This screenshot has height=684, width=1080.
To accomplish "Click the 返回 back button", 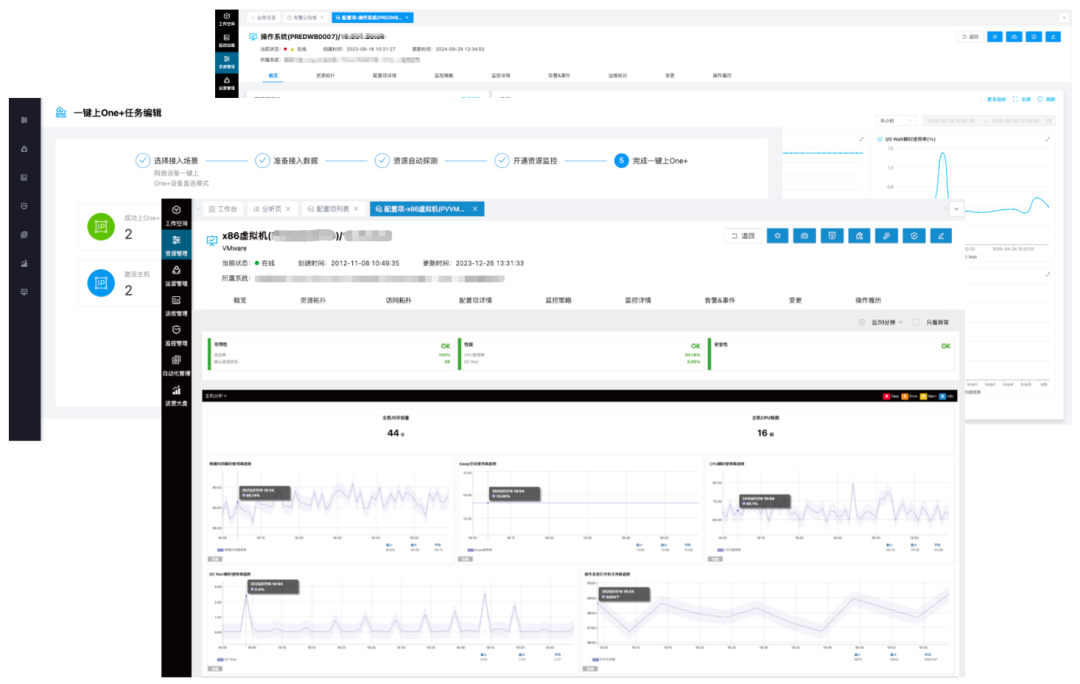I will pyautogui.click(x=743, y=236).
